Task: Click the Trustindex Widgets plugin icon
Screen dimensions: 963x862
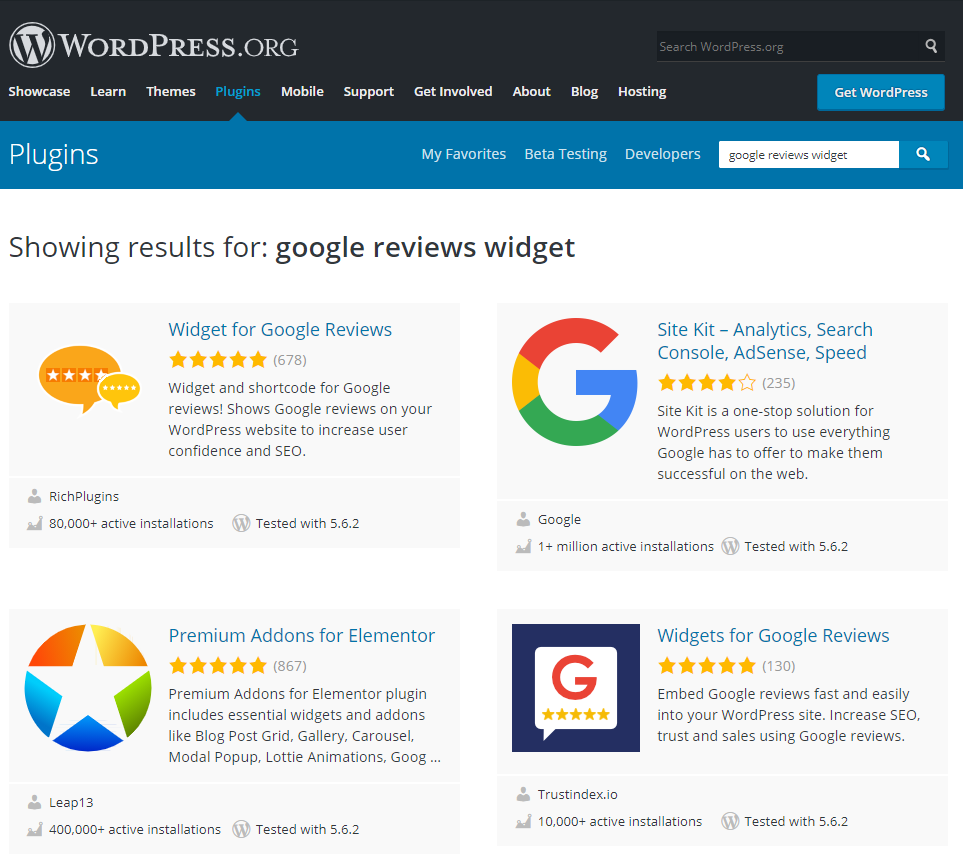Action: coord(575,687)
